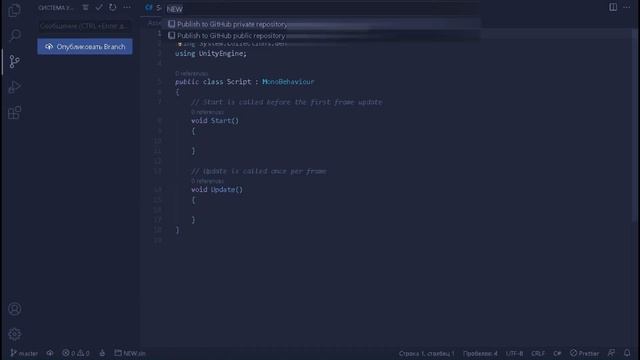Click 'public class Script' declaration text

pyautogui.click(x=213, y=82)
